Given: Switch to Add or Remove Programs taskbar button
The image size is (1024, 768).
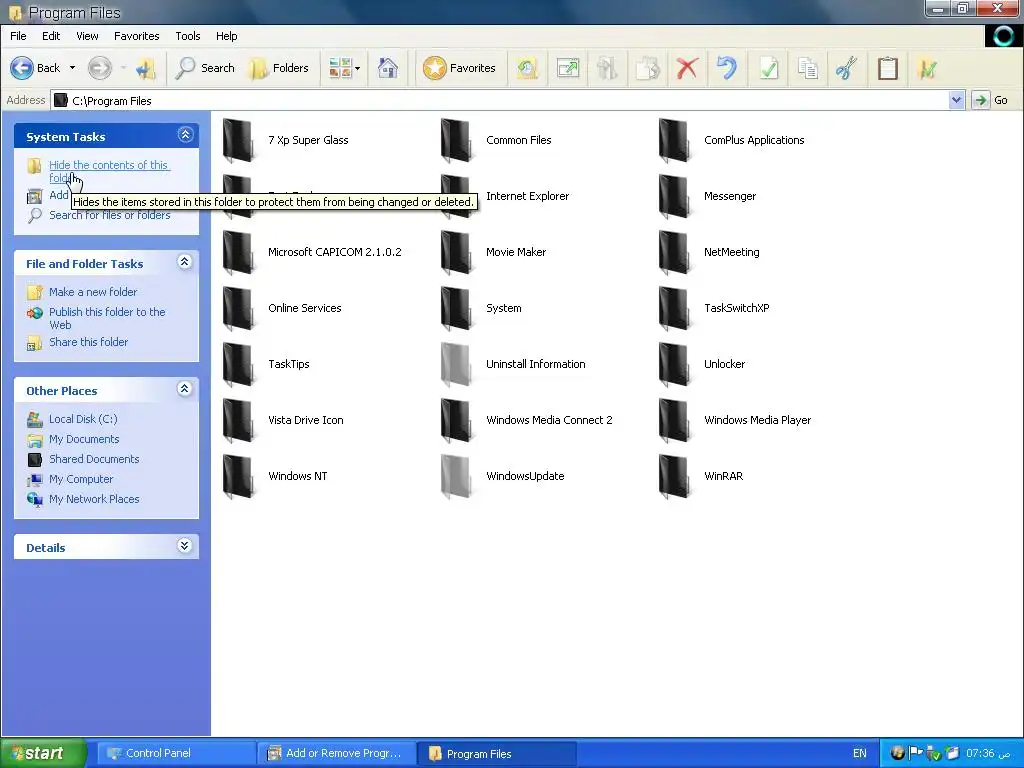Looking at the screenshot, I should [336, 753].
